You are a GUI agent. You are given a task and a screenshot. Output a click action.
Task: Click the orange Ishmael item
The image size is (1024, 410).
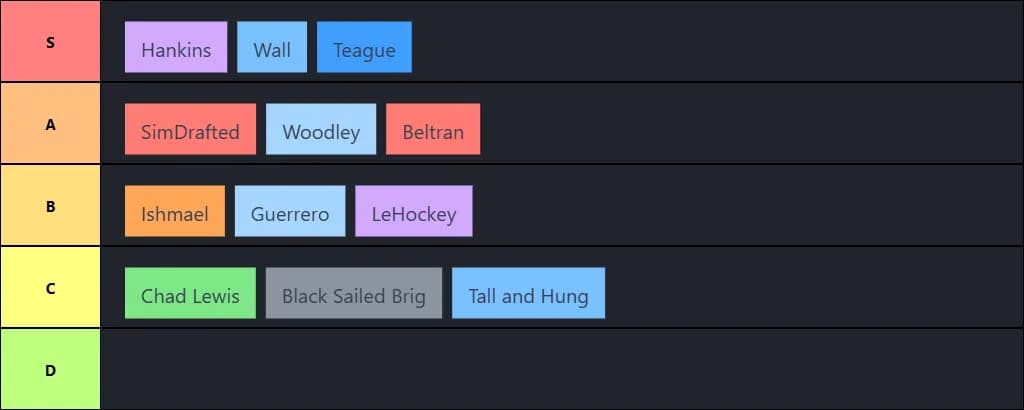[175, 211]
